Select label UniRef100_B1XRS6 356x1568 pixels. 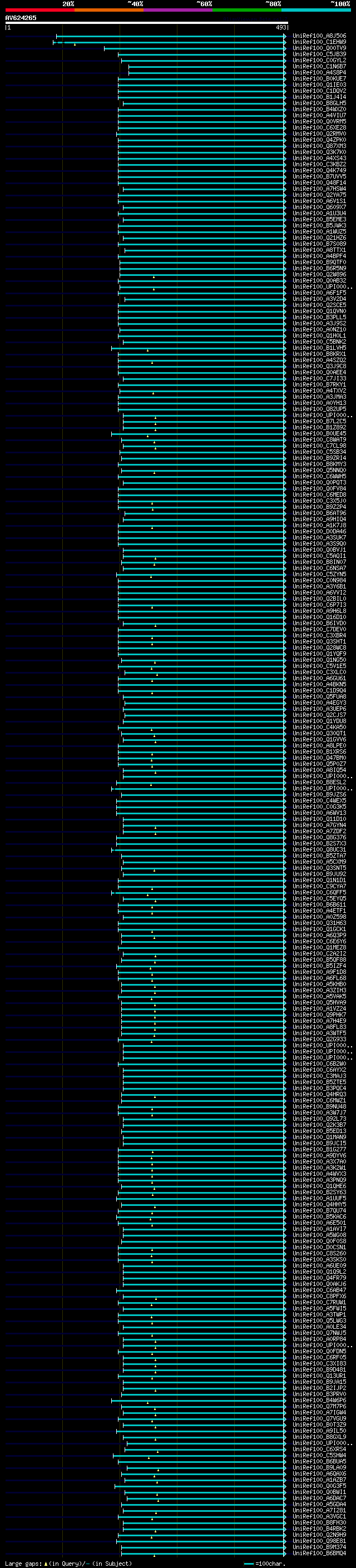tap(319, 752)
